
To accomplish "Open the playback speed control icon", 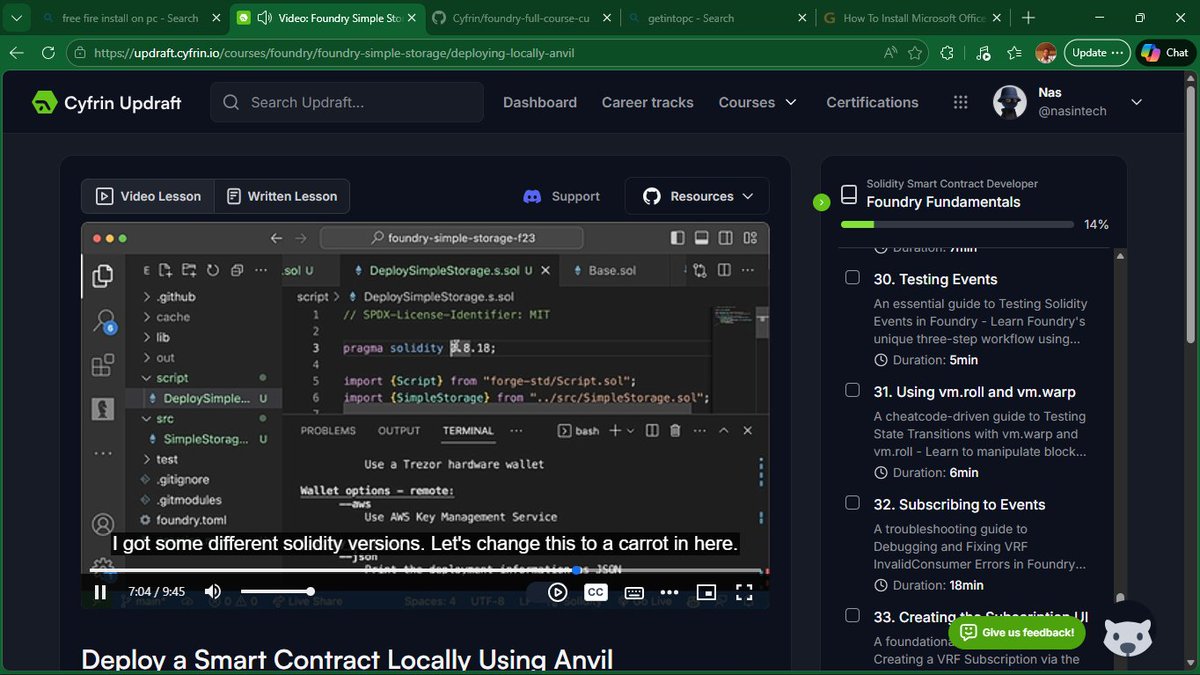I will pos(558,592).
